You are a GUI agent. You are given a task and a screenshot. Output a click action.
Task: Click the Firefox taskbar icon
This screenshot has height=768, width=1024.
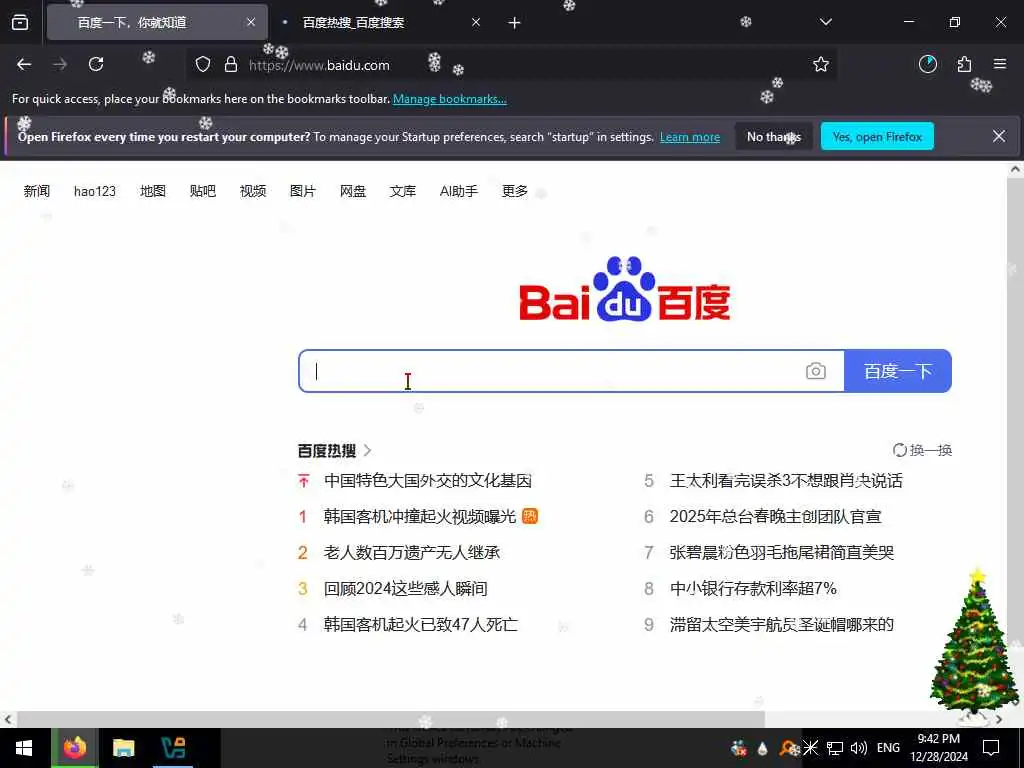coord(74,748)
